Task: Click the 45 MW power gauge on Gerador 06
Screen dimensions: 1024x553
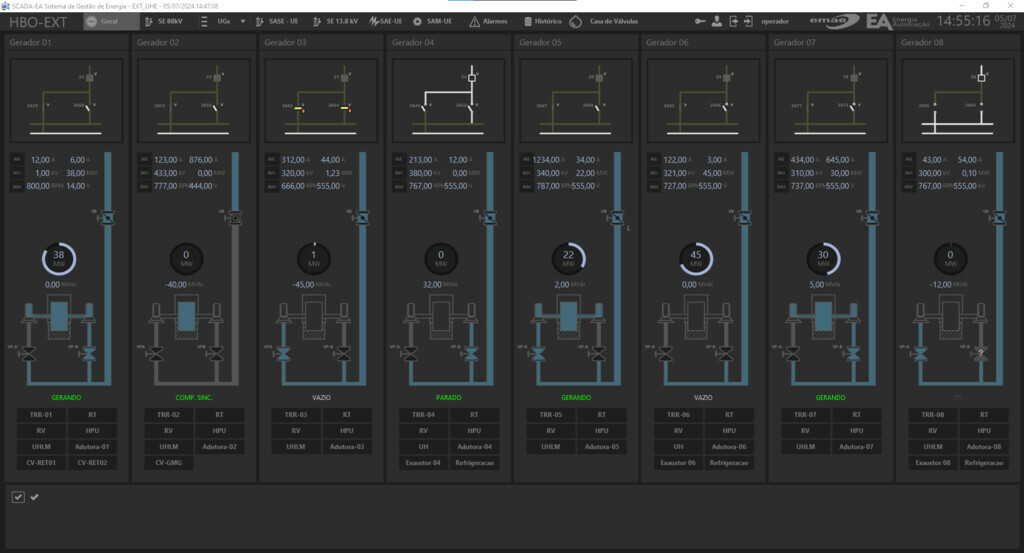Action: point(696,258)
